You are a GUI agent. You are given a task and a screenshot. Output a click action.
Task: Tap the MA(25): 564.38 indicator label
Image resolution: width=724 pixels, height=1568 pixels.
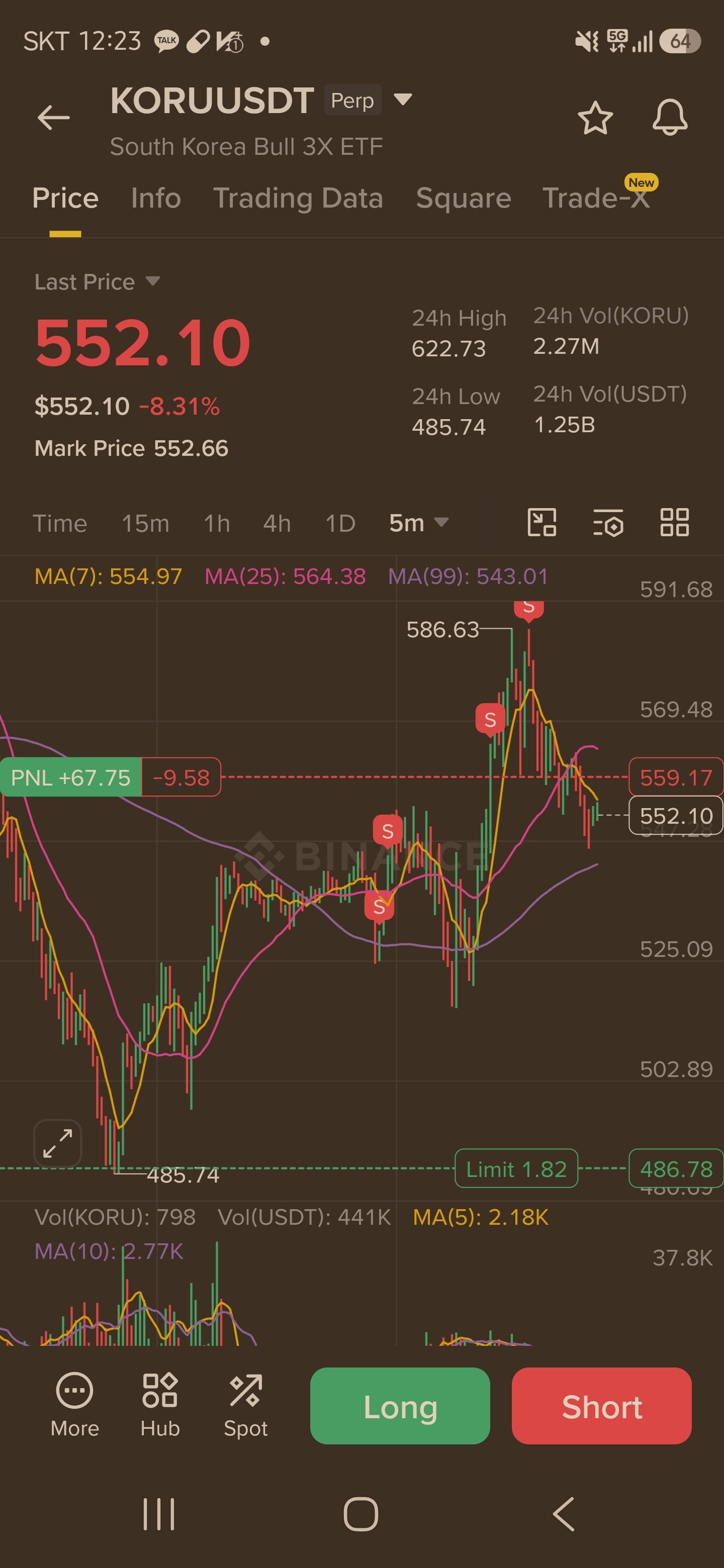(285, 576)
